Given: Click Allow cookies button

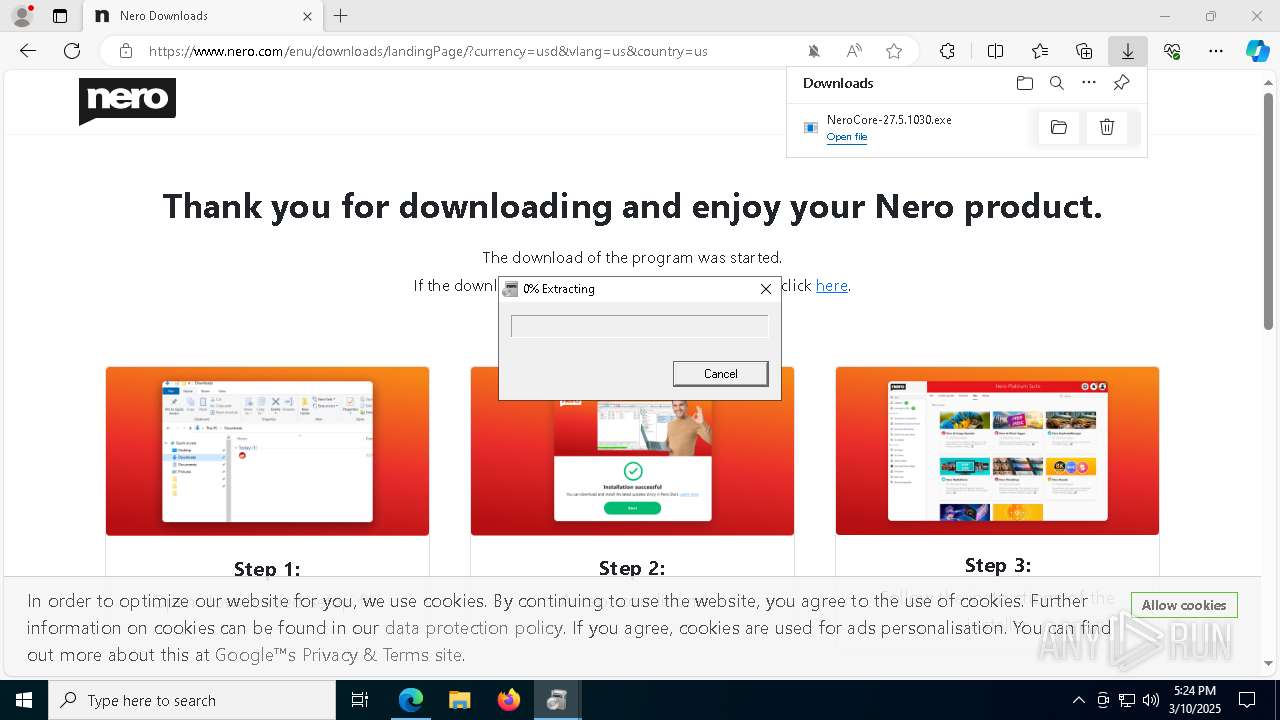Looking at the screenshot, I should click(x=1184, y=605).
